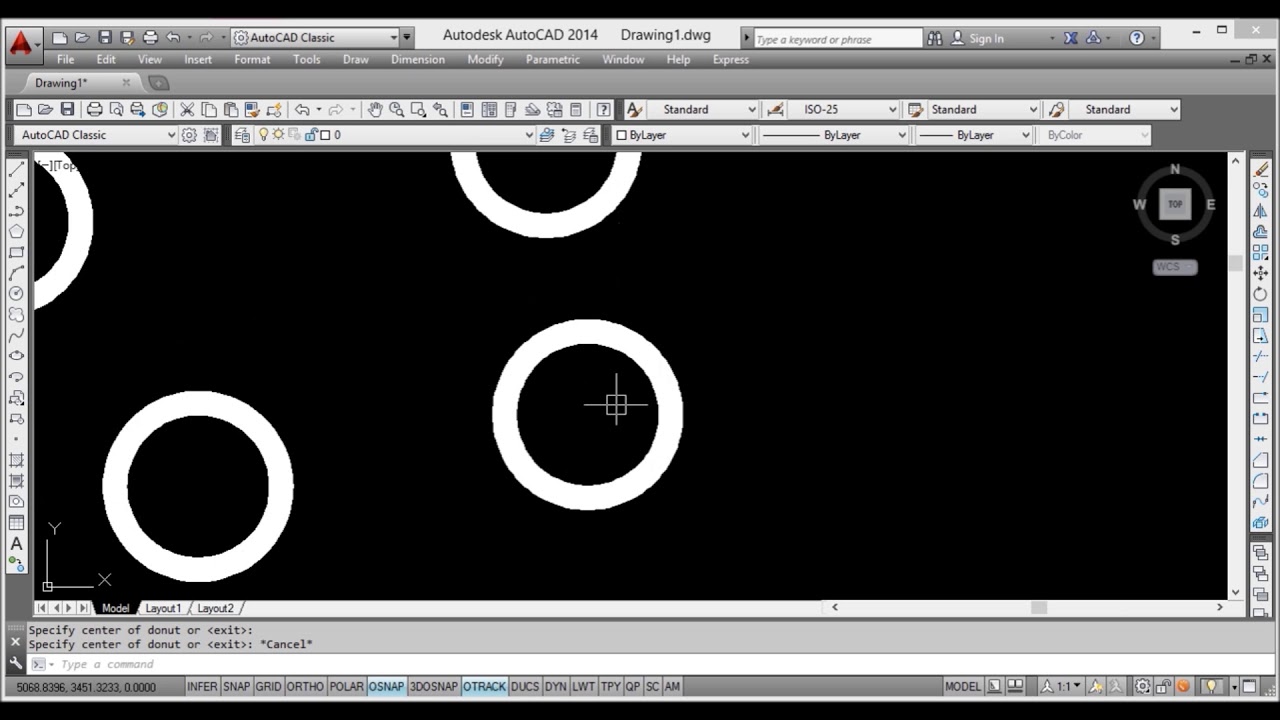
Task: Toggle DYN dynamic input in status bar
Action: point(555,687)
